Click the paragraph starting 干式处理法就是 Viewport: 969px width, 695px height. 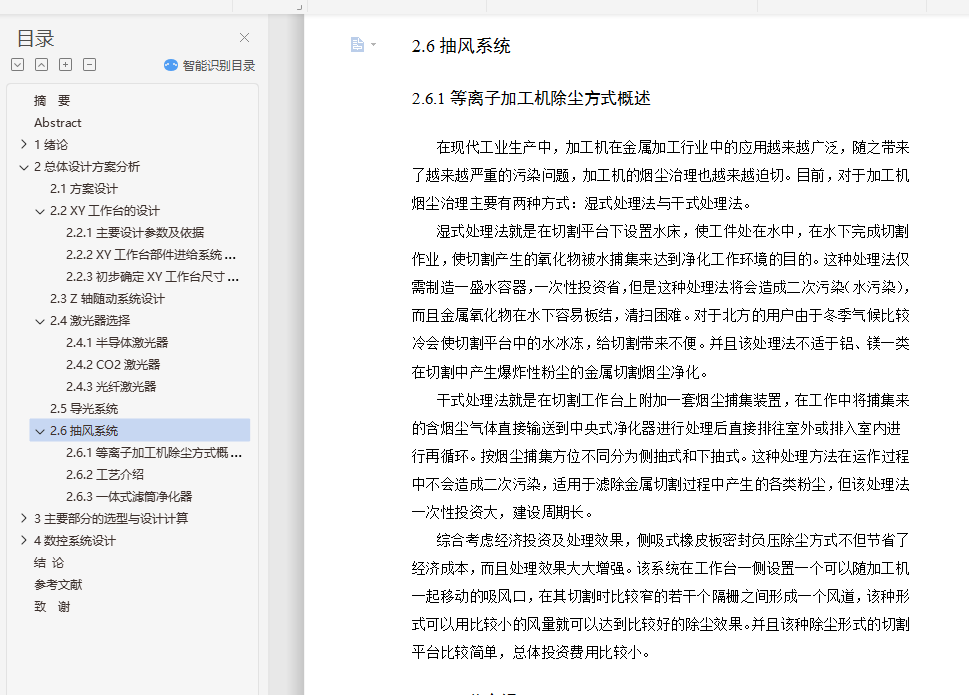tap(661, 456)
